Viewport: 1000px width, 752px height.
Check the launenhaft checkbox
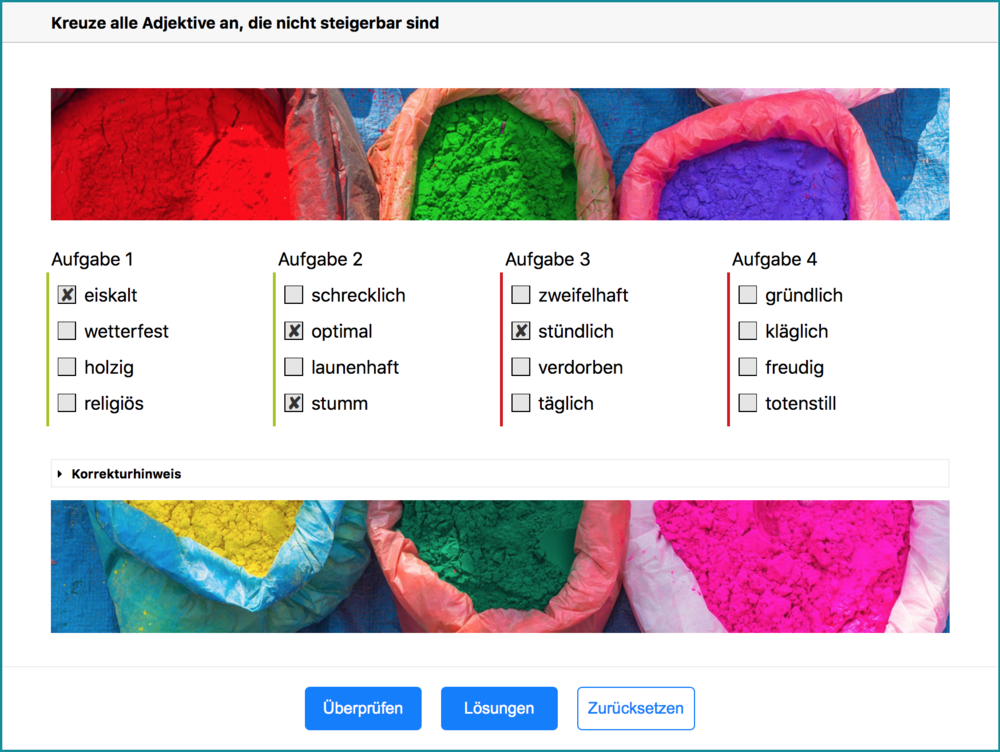tap(294, 367)
